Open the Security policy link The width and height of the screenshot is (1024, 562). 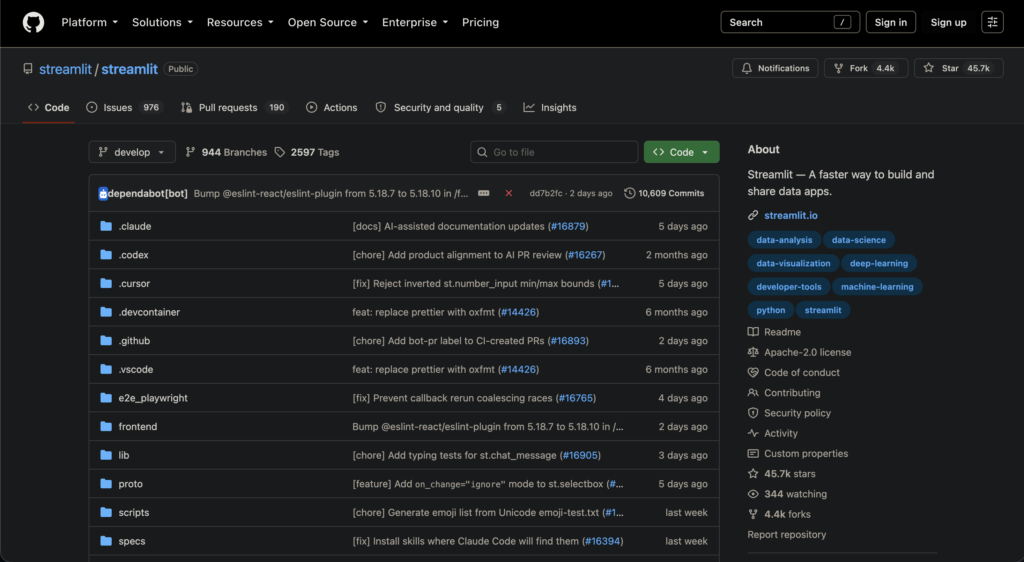(x=797, y=413)
